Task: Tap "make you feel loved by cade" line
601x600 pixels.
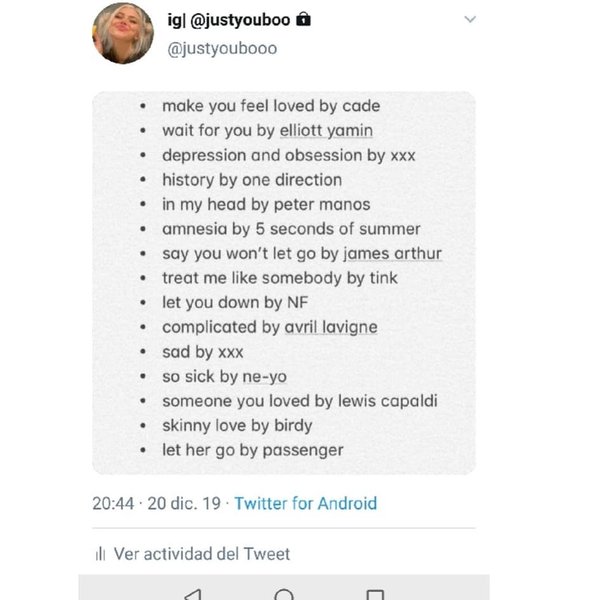Action: (270, 106)
